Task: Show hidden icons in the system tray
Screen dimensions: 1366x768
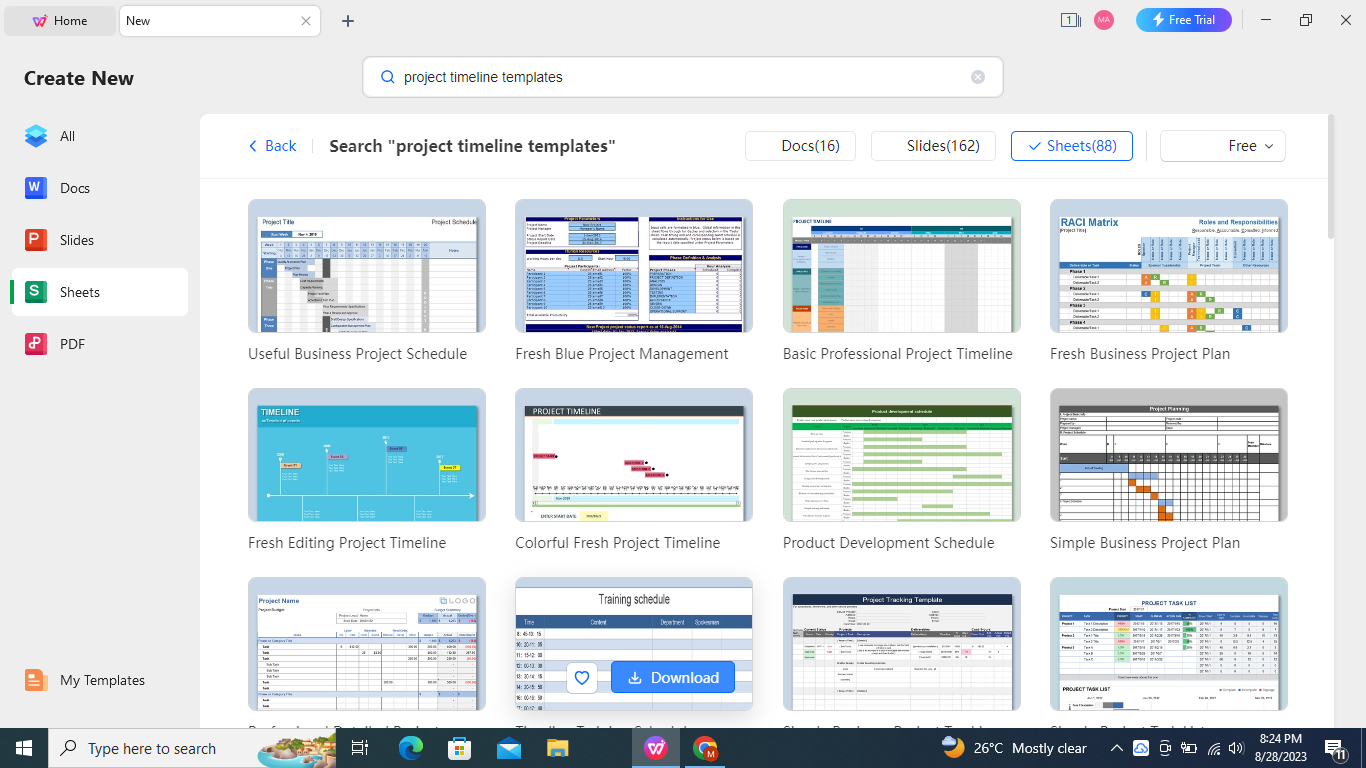Action: (1116, 748)
